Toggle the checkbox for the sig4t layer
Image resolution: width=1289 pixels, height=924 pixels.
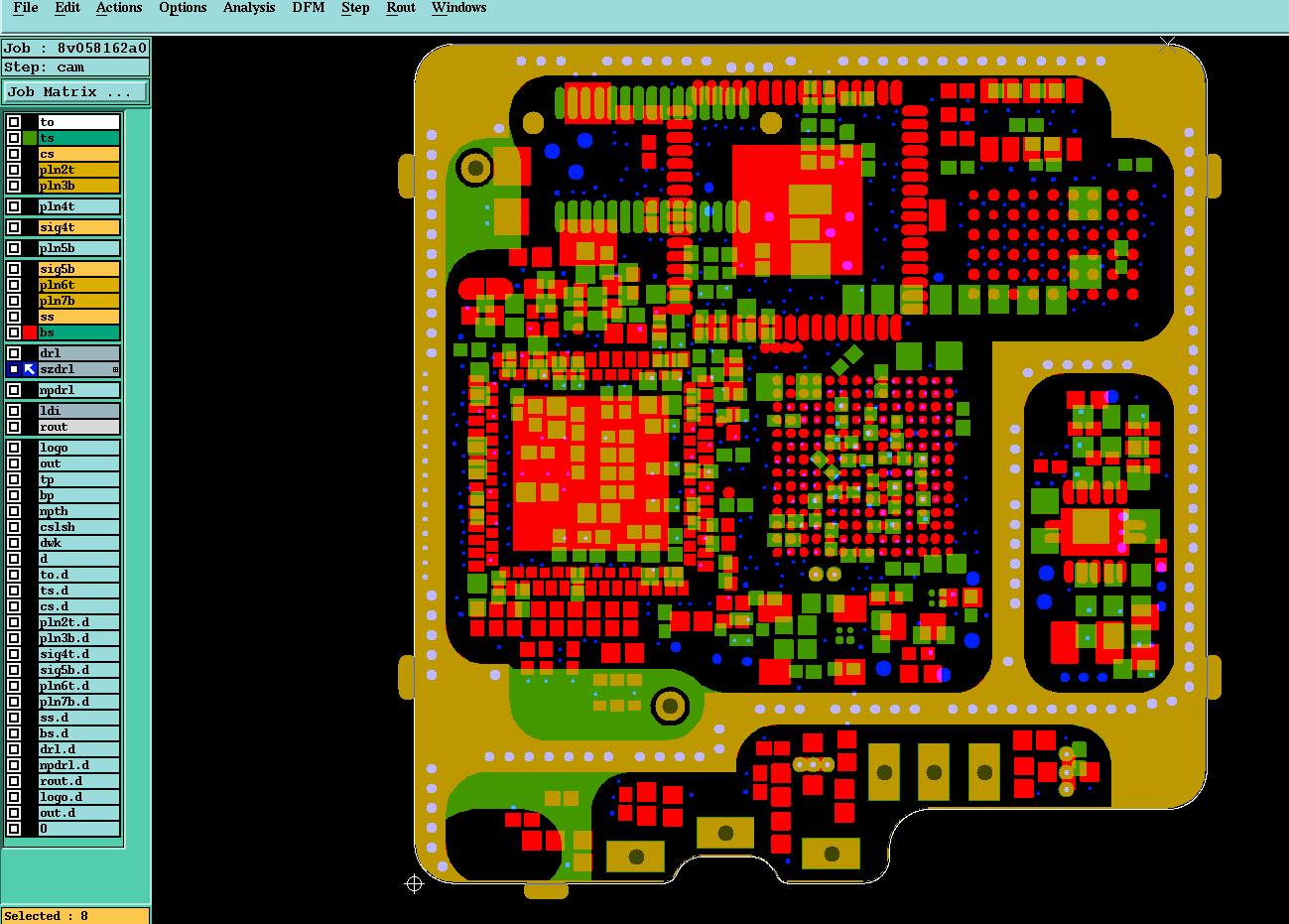[x=14, y=227]
